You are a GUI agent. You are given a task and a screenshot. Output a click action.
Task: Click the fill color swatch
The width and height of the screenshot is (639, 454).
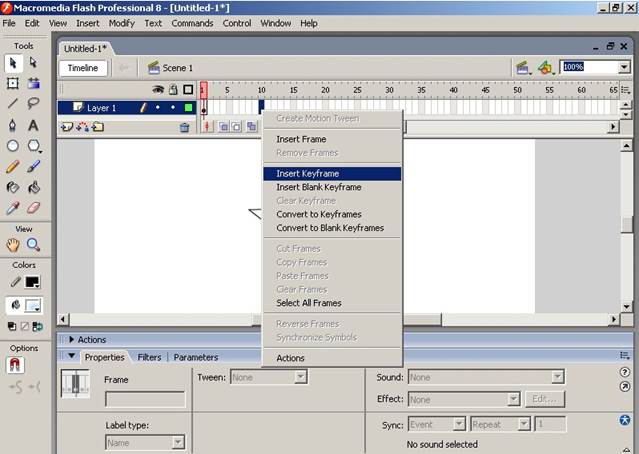33,306
